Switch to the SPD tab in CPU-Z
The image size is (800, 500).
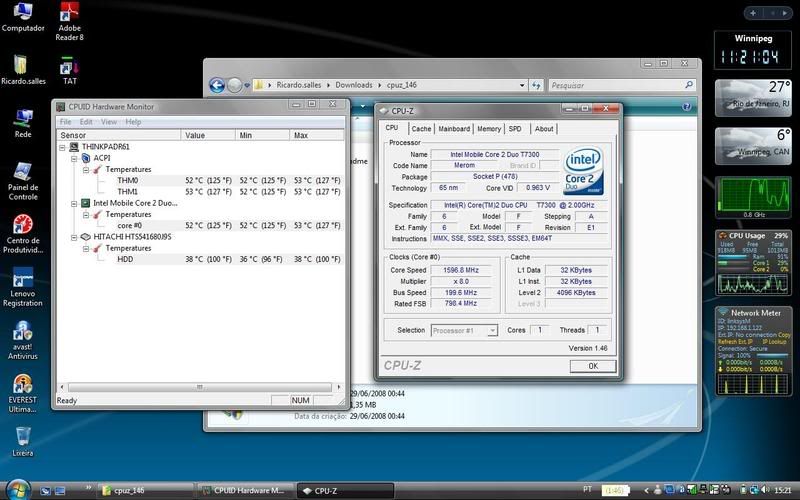click(514, 129)
